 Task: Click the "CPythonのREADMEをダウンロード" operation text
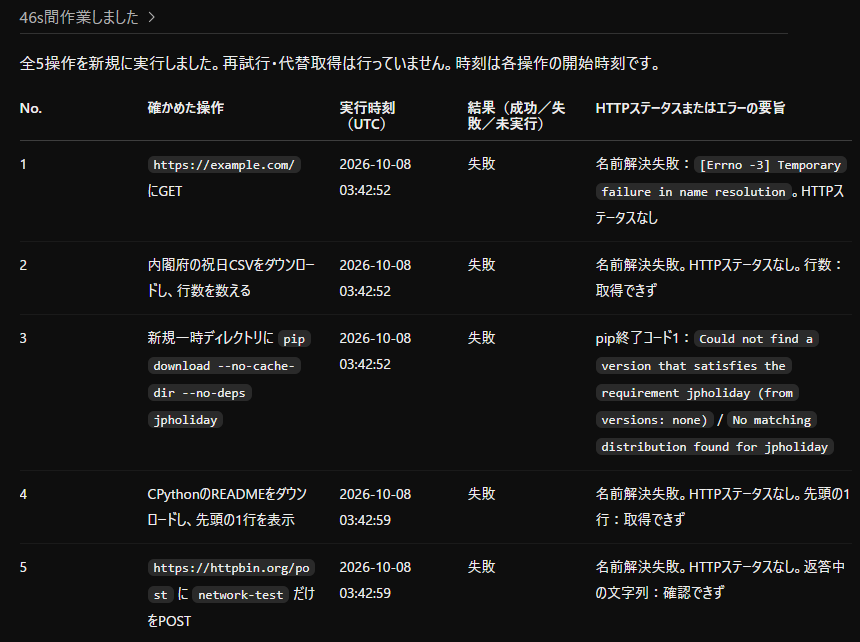pos(227,507)
